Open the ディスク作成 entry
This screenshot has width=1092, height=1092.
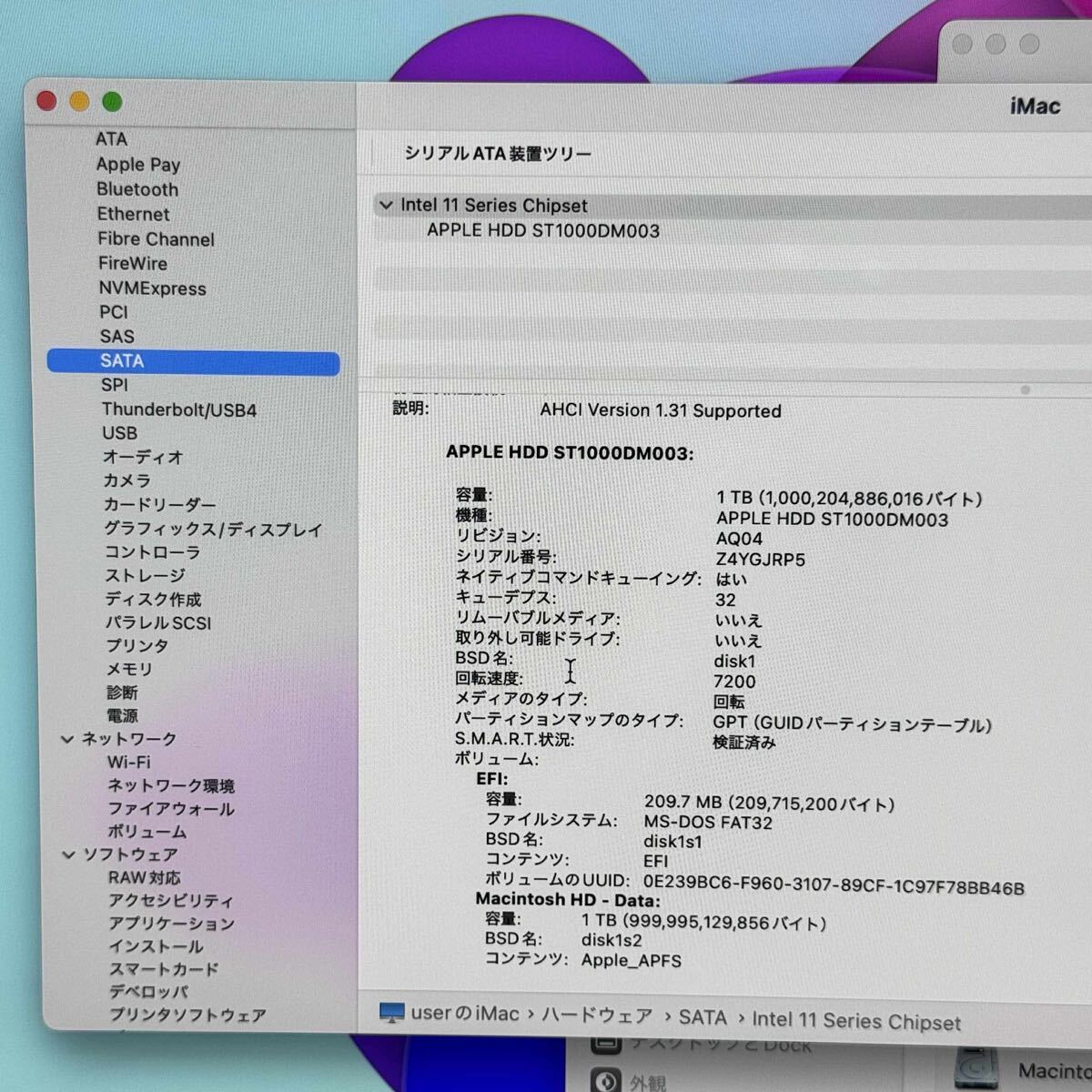point(153,600)
